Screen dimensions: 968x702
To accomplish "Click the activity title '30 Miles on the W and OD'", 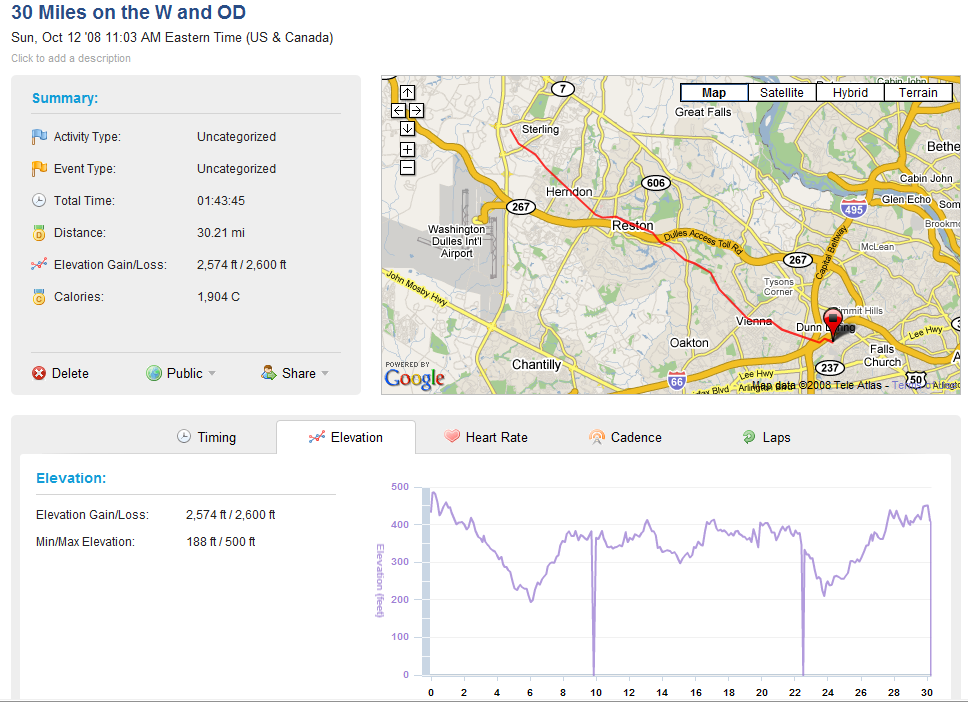I will point(128,12).
